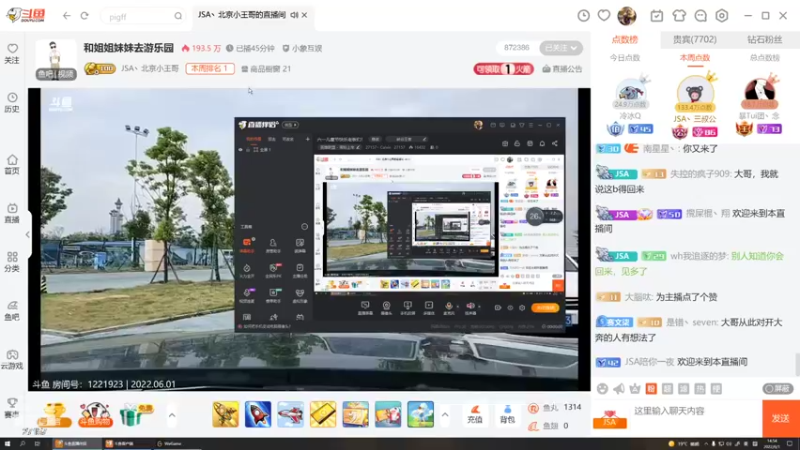Screen dimensions: 800x450
Task: Collapse the left sidebar arrow handle
Action: pos(28,235)
